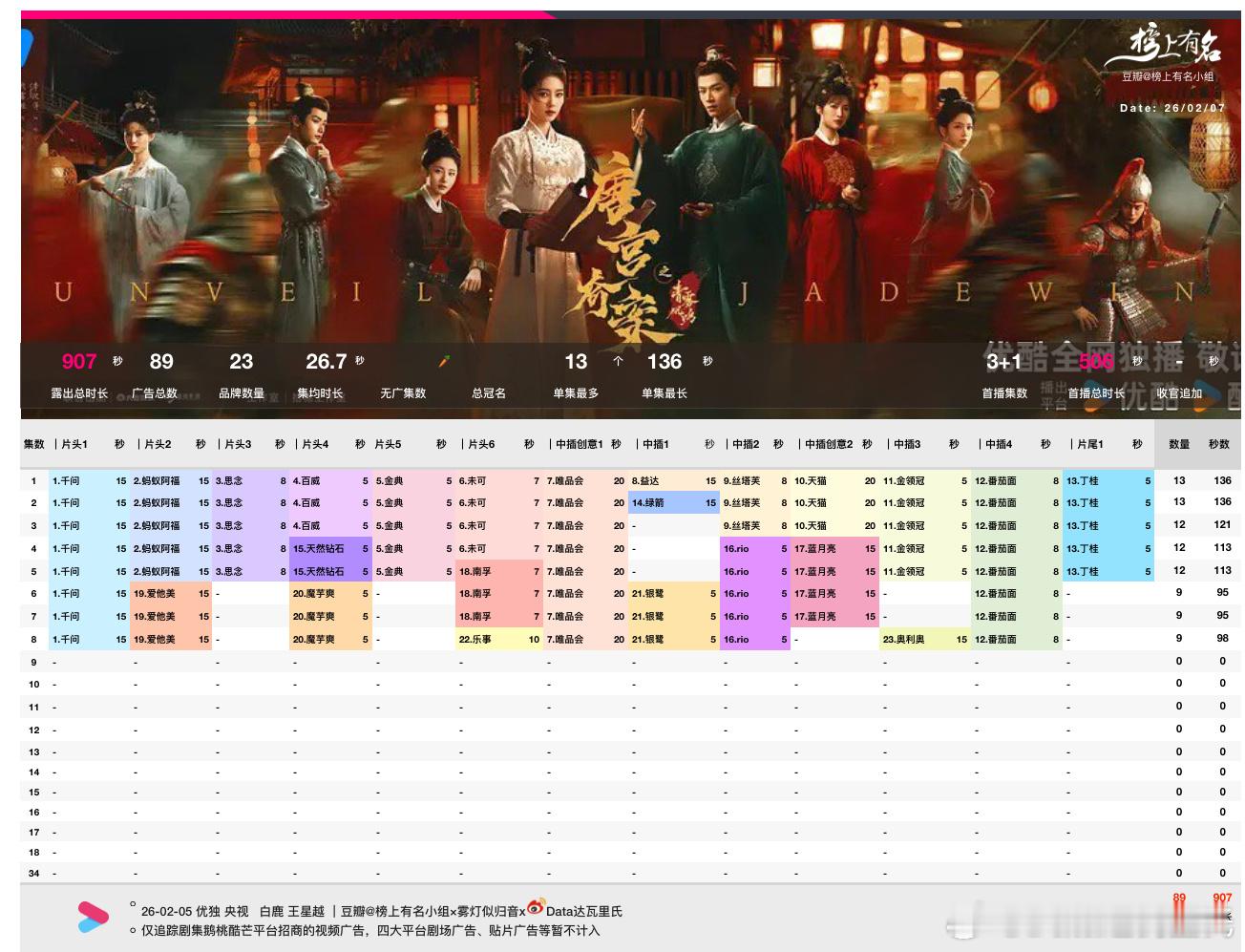Click 7.唯品会 in the episode 6 row
The image size is (1245, 952).
(565, 593)
